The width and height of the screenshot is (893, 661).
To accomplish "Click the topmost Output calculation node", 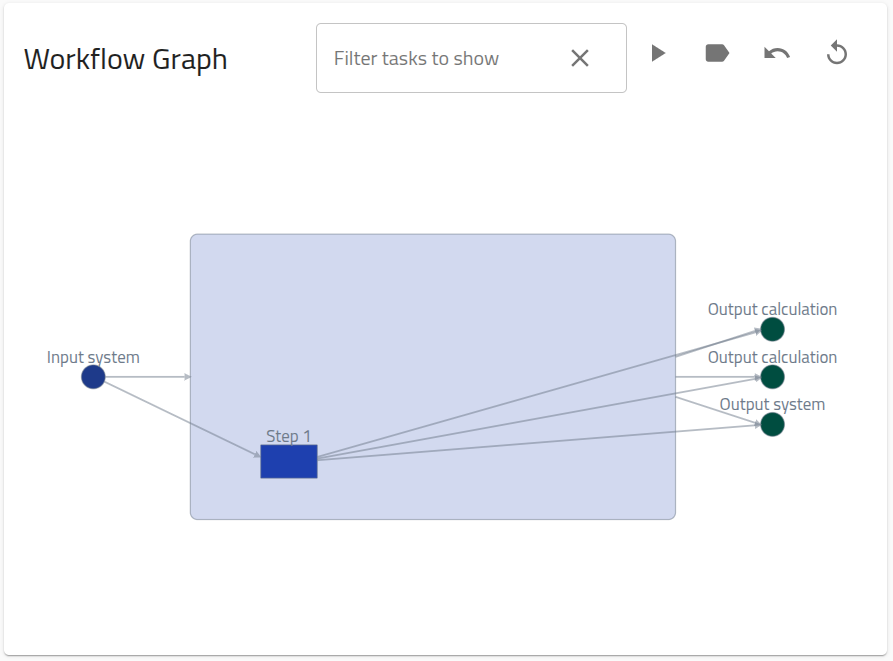I will [x=772, y=329].
